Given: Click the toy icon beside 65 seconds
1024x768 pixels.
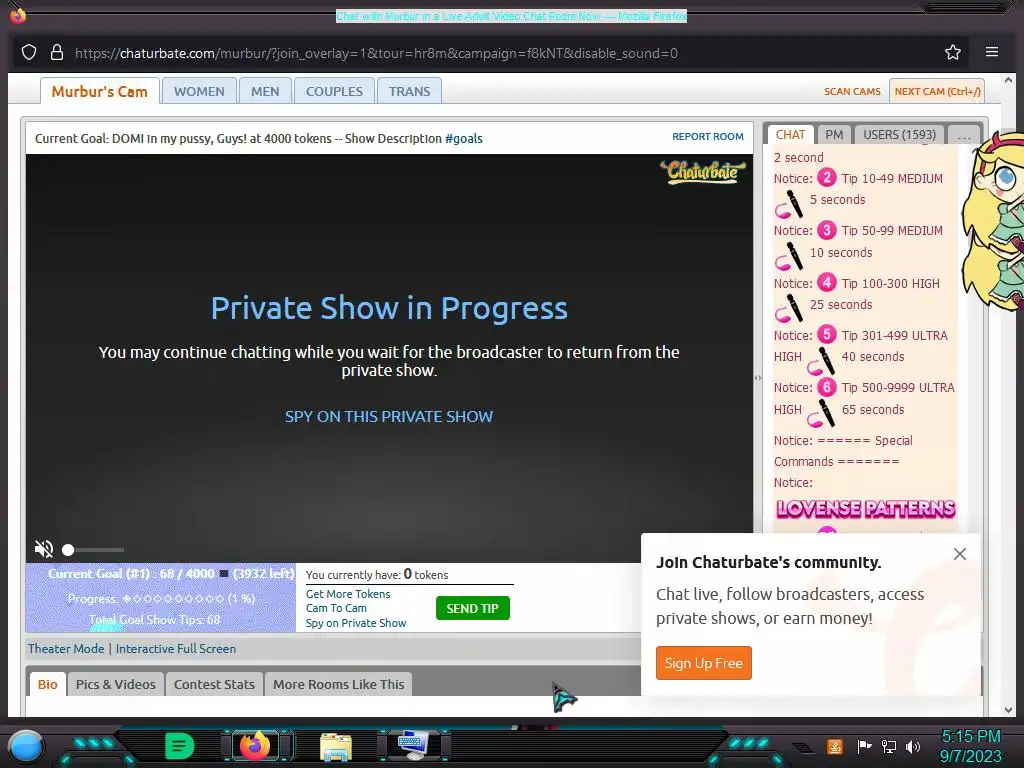Looking at the screenshot, I should (821, 413).
